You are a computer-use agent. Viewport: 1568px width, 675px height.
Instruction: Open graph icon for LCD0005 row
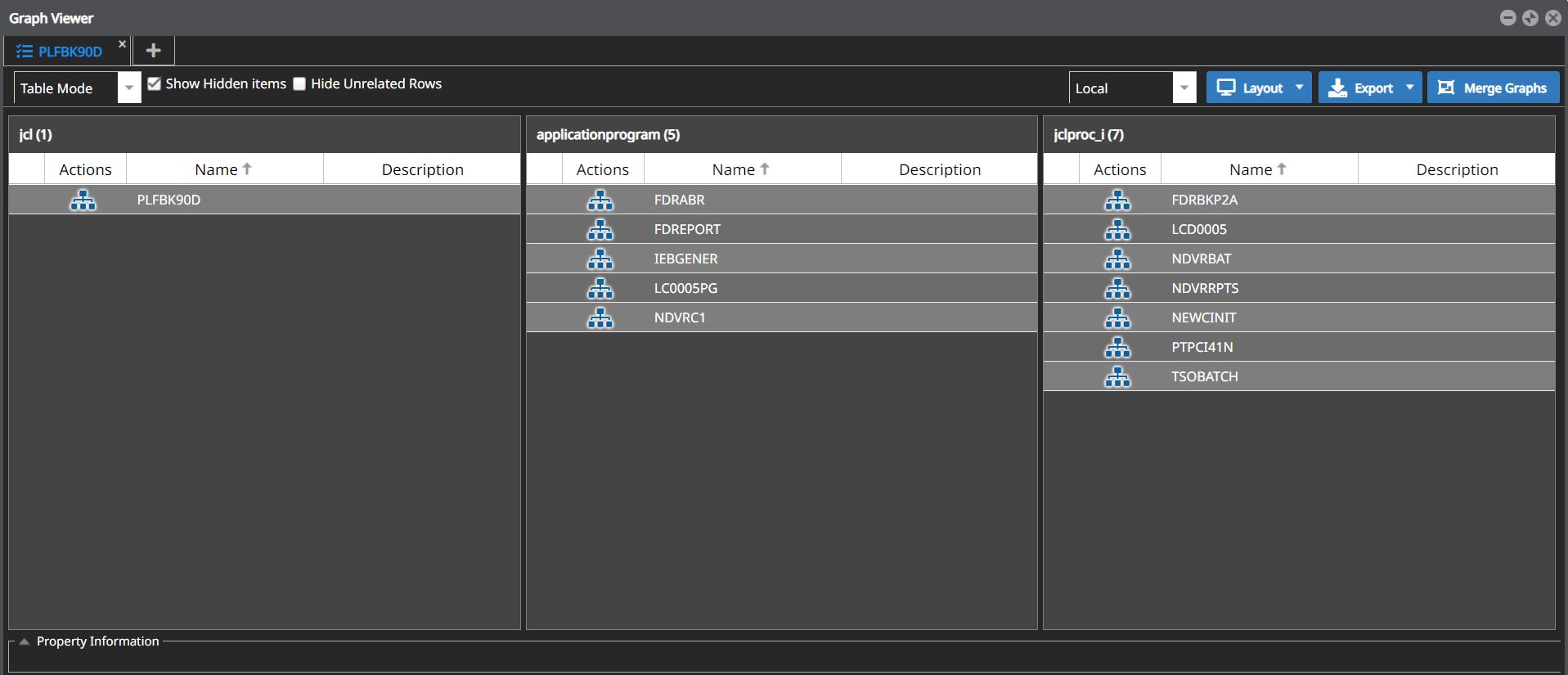pyautogui.click(x=1117, y=229)
